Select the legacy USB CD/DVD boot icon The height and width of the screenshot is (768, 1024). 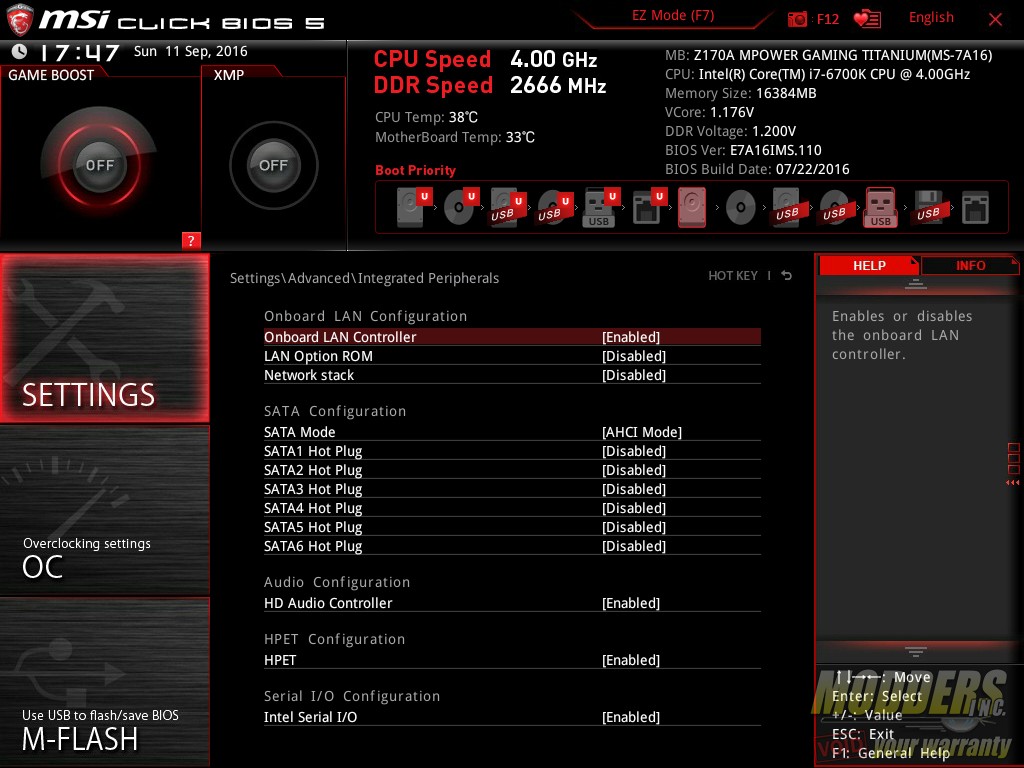pos(834,208)
